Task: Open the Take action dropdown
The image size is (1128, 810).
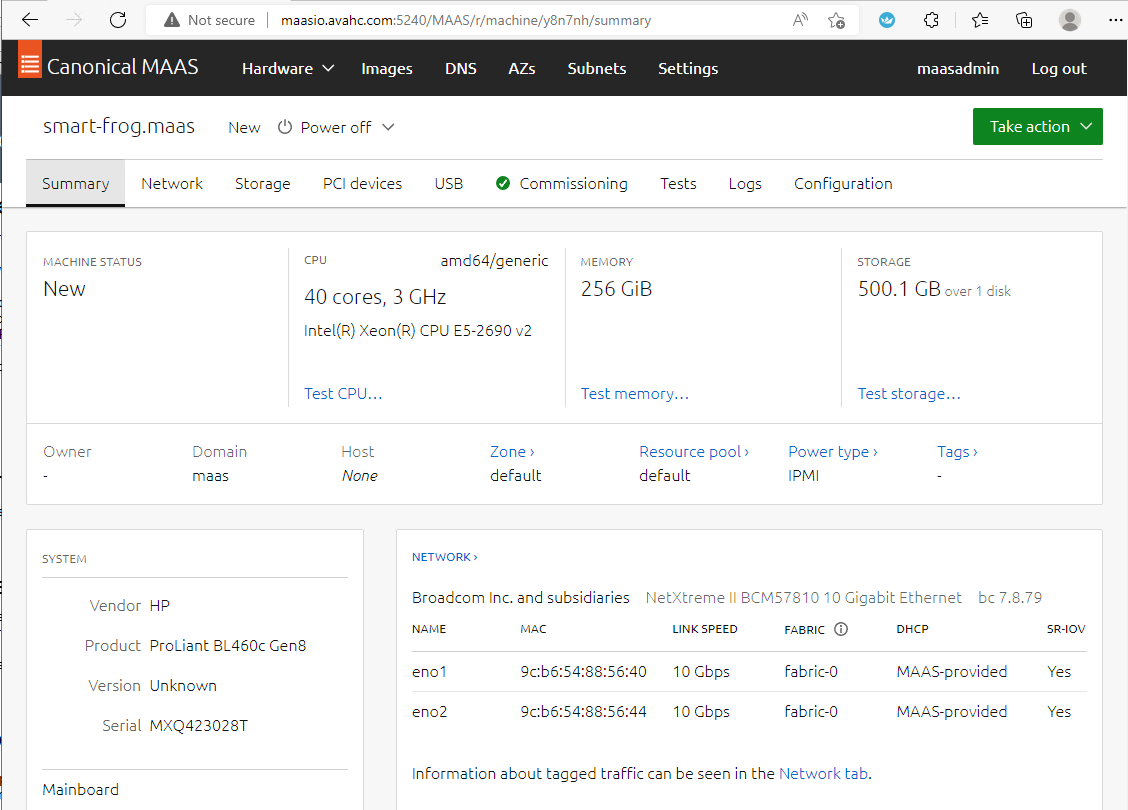Action: pyautogui.click(x=1037, y=127)
